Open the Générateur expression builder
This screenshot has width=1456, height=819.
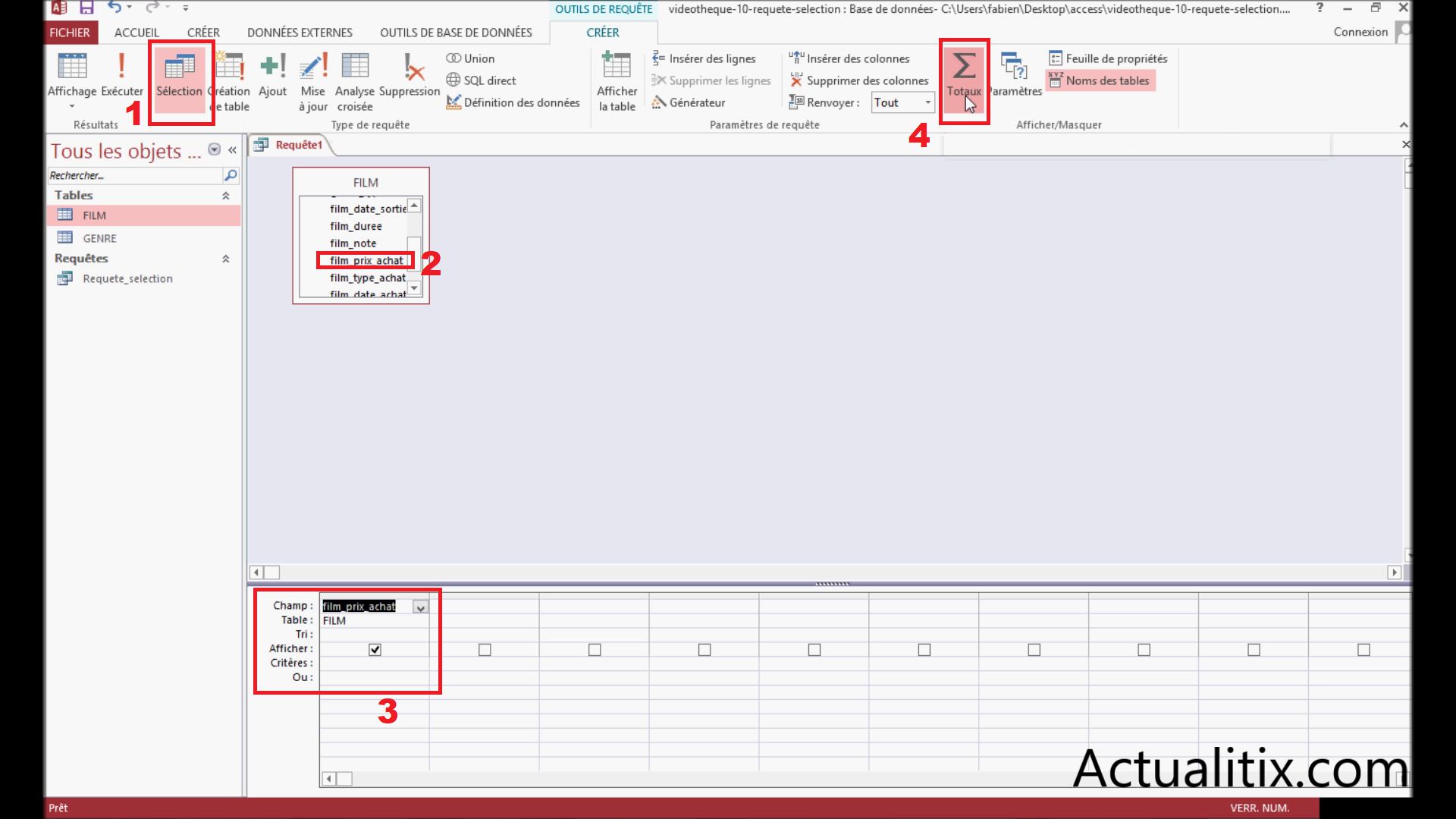(689, 102)
